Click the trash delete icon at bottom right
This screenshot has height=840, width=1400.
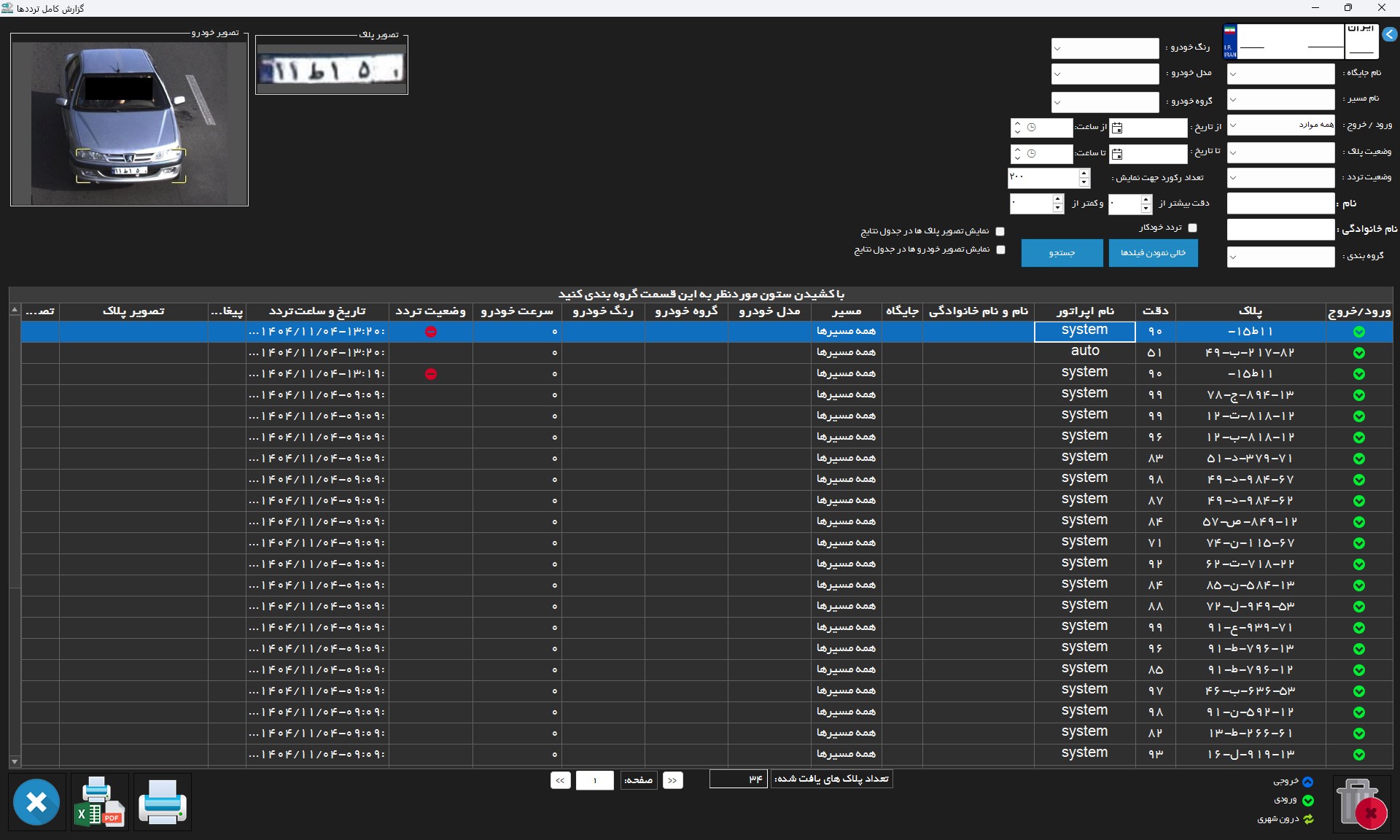1361,803
